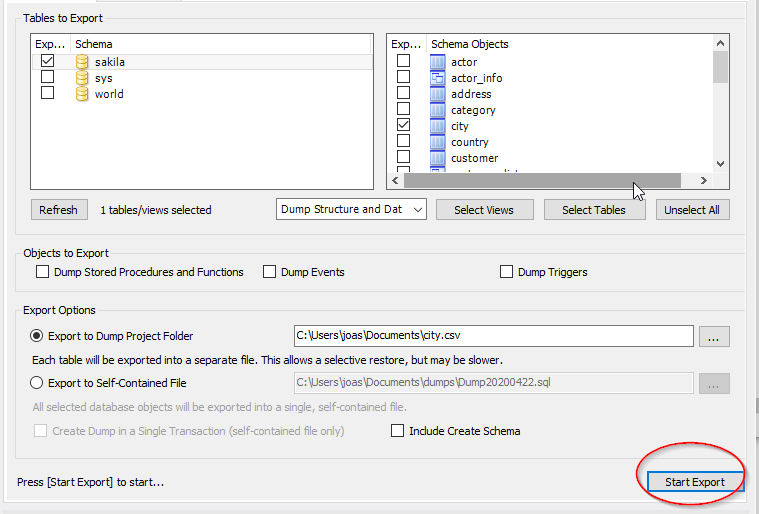Click the actor_info view icon

coord(437,78)
